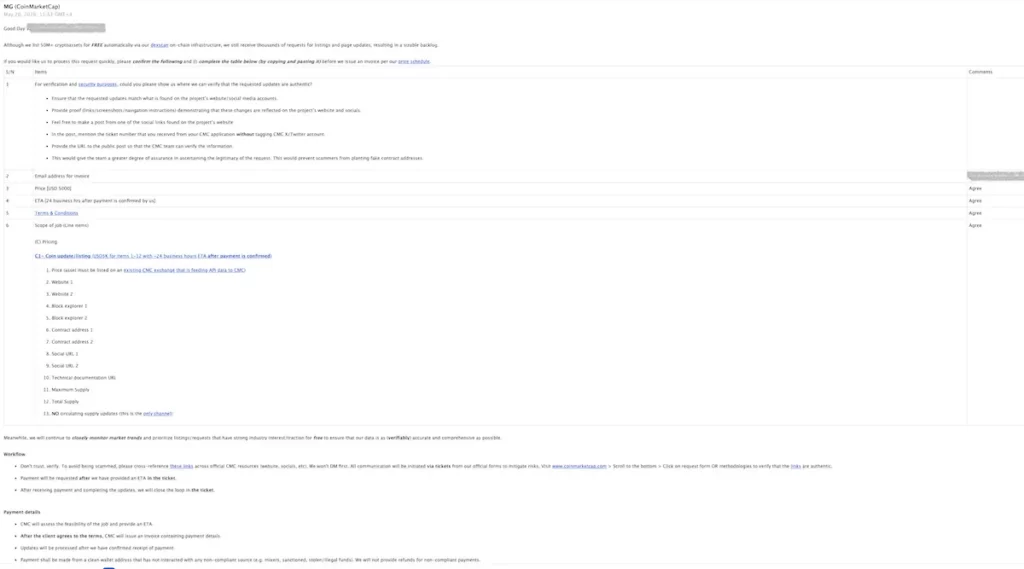Select the '(C) Pricing' text
This screenshot has height=569, width=1024.
click(46, 242)
